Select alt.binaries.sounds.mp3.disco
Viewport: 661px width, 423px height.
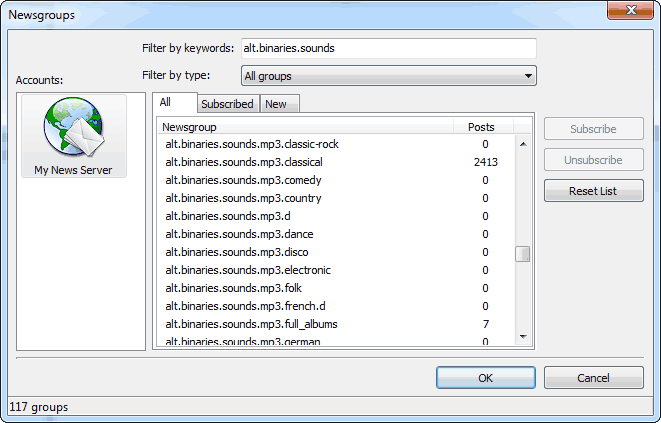click(x=336, y=252)
